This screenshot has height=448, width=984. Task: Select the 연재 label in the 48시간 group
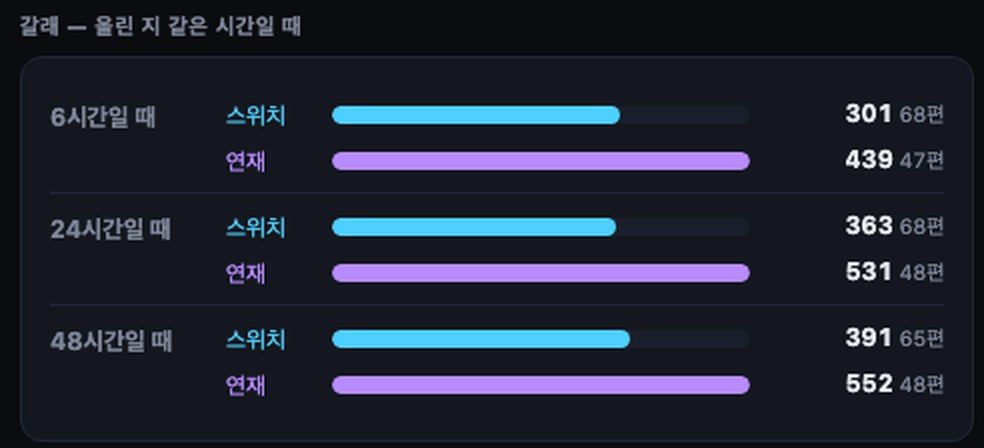245,385
